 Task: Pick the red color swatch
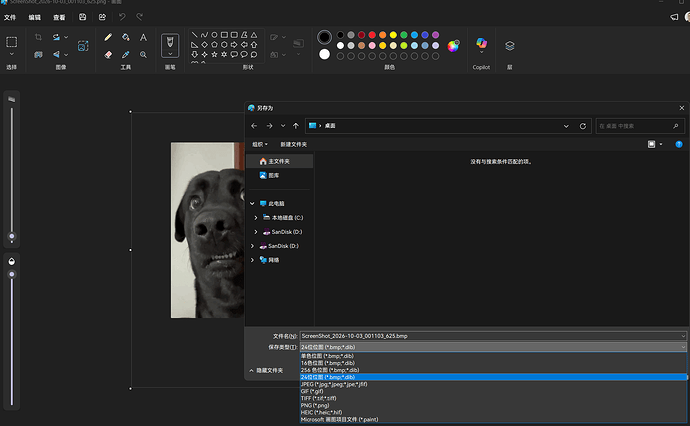(372, 35)
